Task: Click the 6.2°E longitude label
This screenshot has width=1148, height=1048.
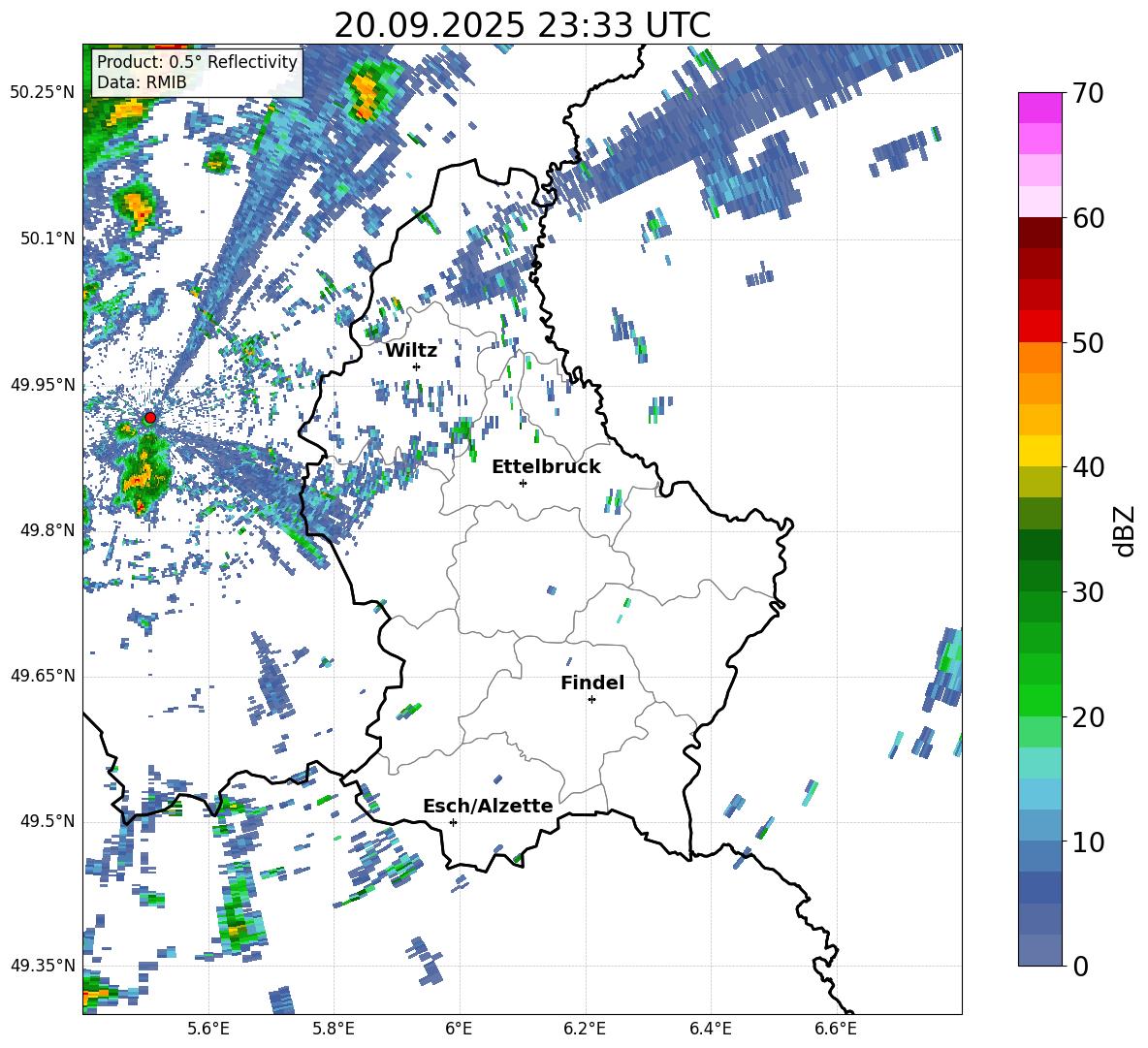Action: pyautogui.click(x=585, y=1030)
